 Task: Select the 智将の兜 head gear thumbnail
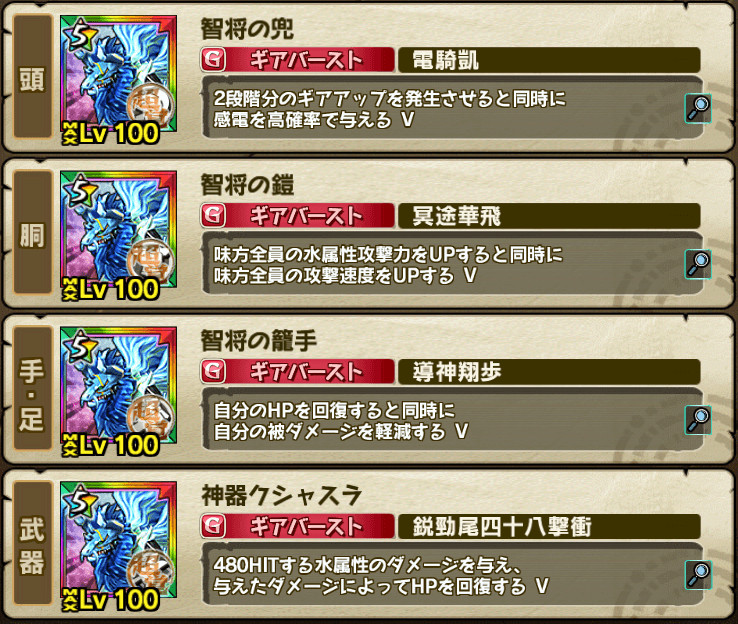coord(119,79)
